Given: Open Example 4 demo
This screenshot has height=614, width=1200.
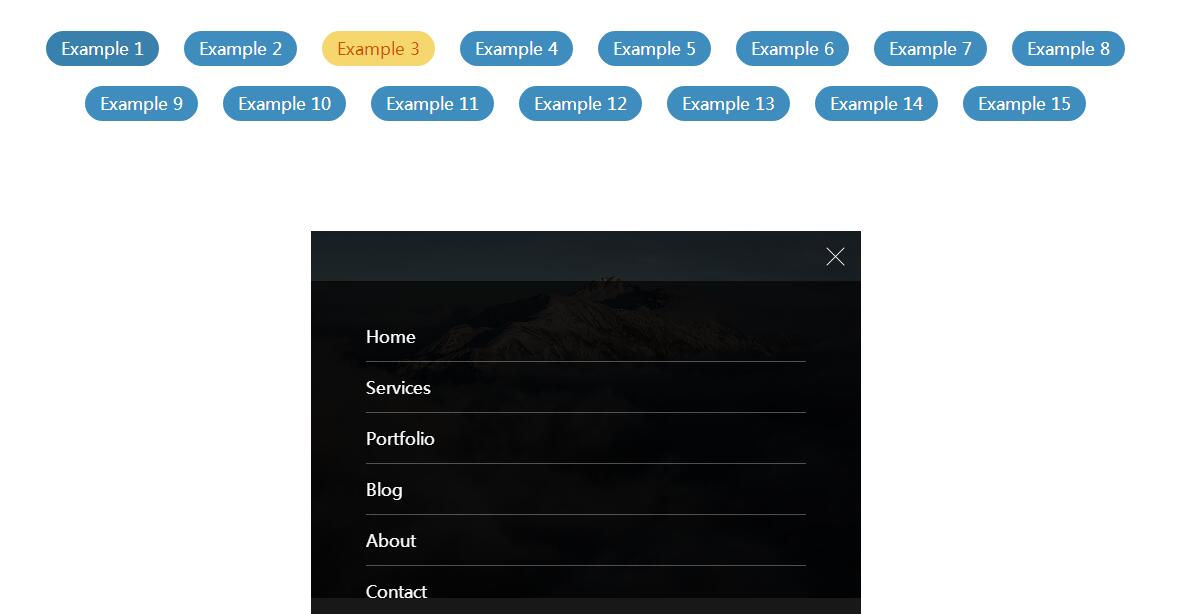Looking at the screenshot, I should click(516, 49).
